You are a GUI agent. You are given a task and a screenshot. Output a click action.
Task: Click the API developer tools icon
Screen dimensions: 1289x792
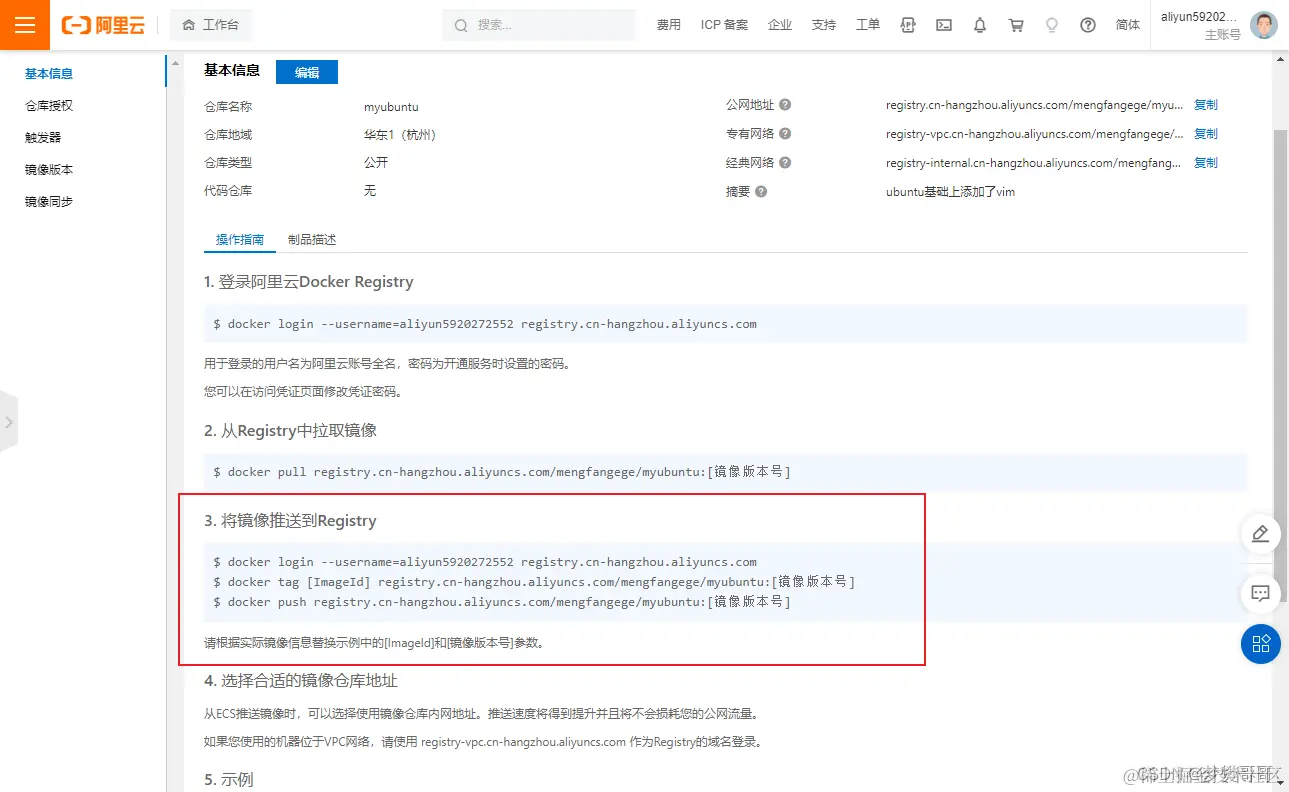tap(908, 25)
